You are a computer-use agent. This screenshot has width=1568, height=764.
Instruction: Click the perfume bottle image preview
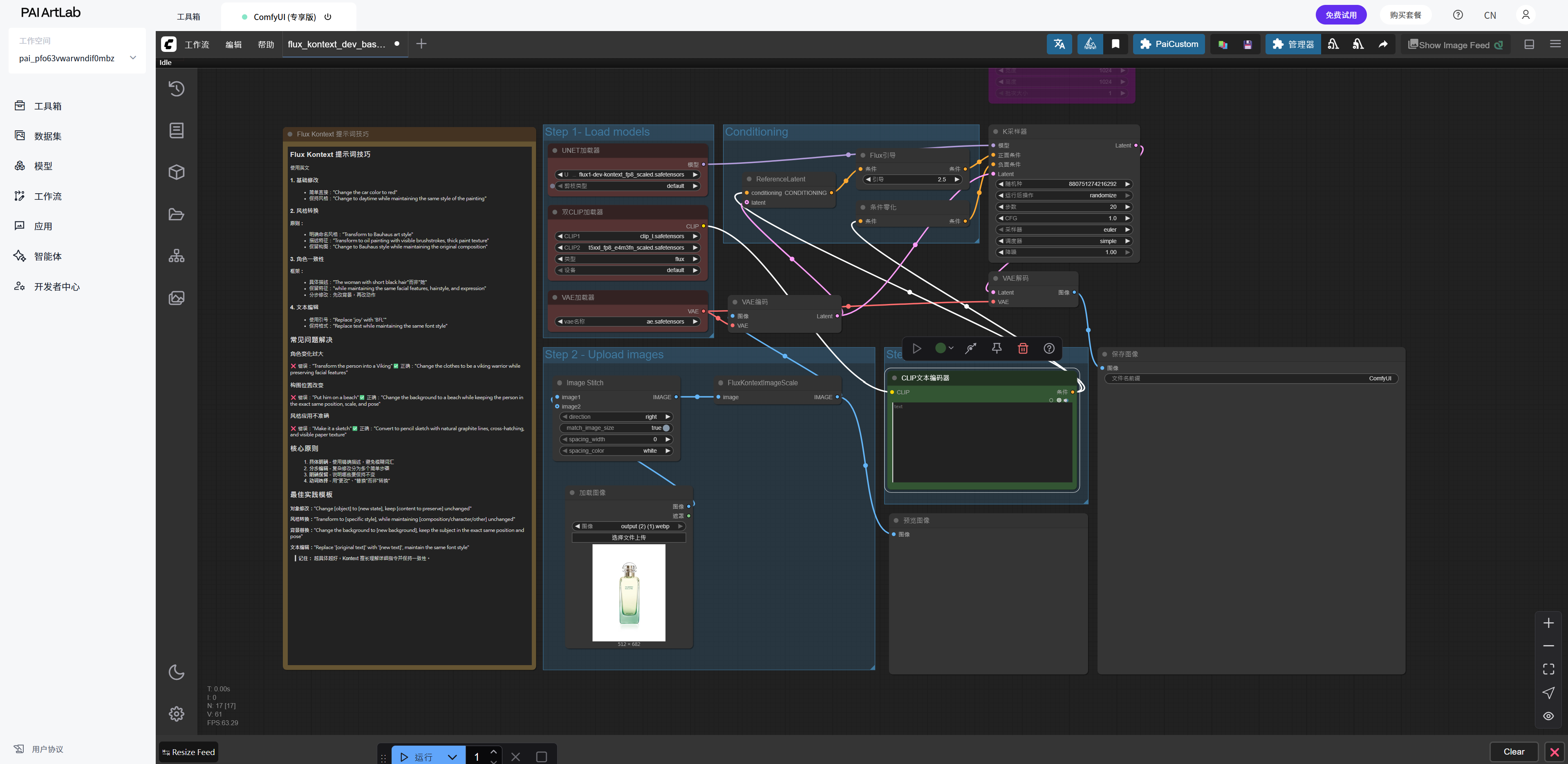click(629, 592)
